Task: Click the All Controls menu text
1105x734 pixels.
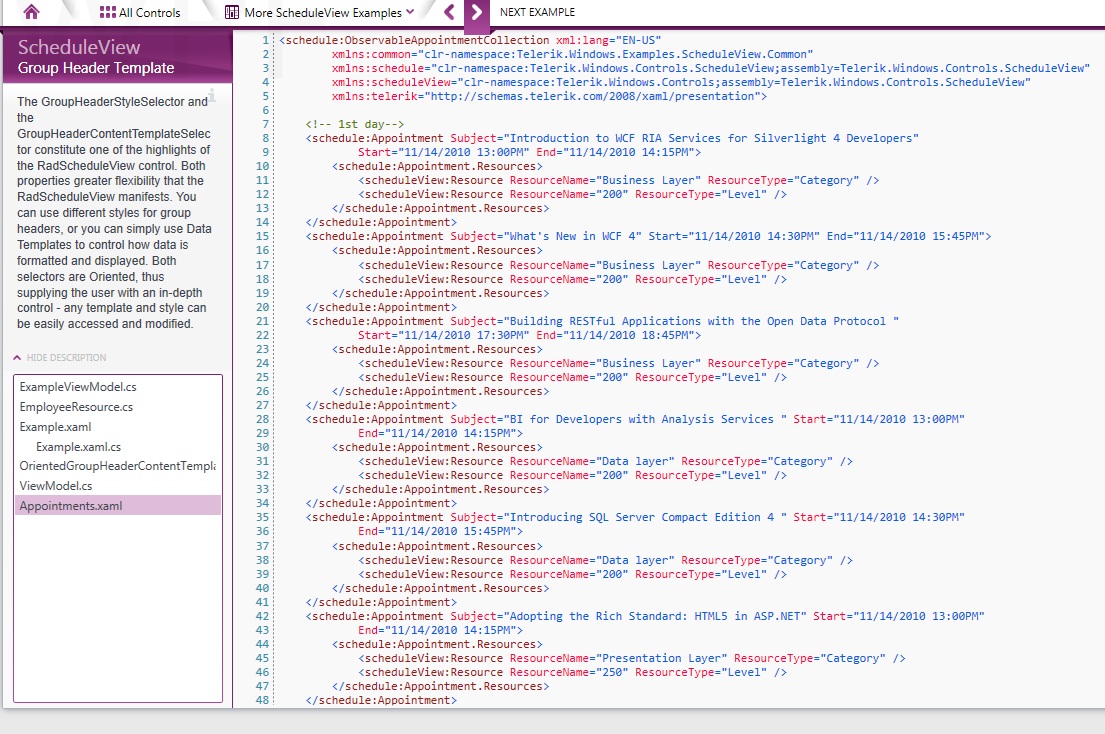Action: coord(149,12)
